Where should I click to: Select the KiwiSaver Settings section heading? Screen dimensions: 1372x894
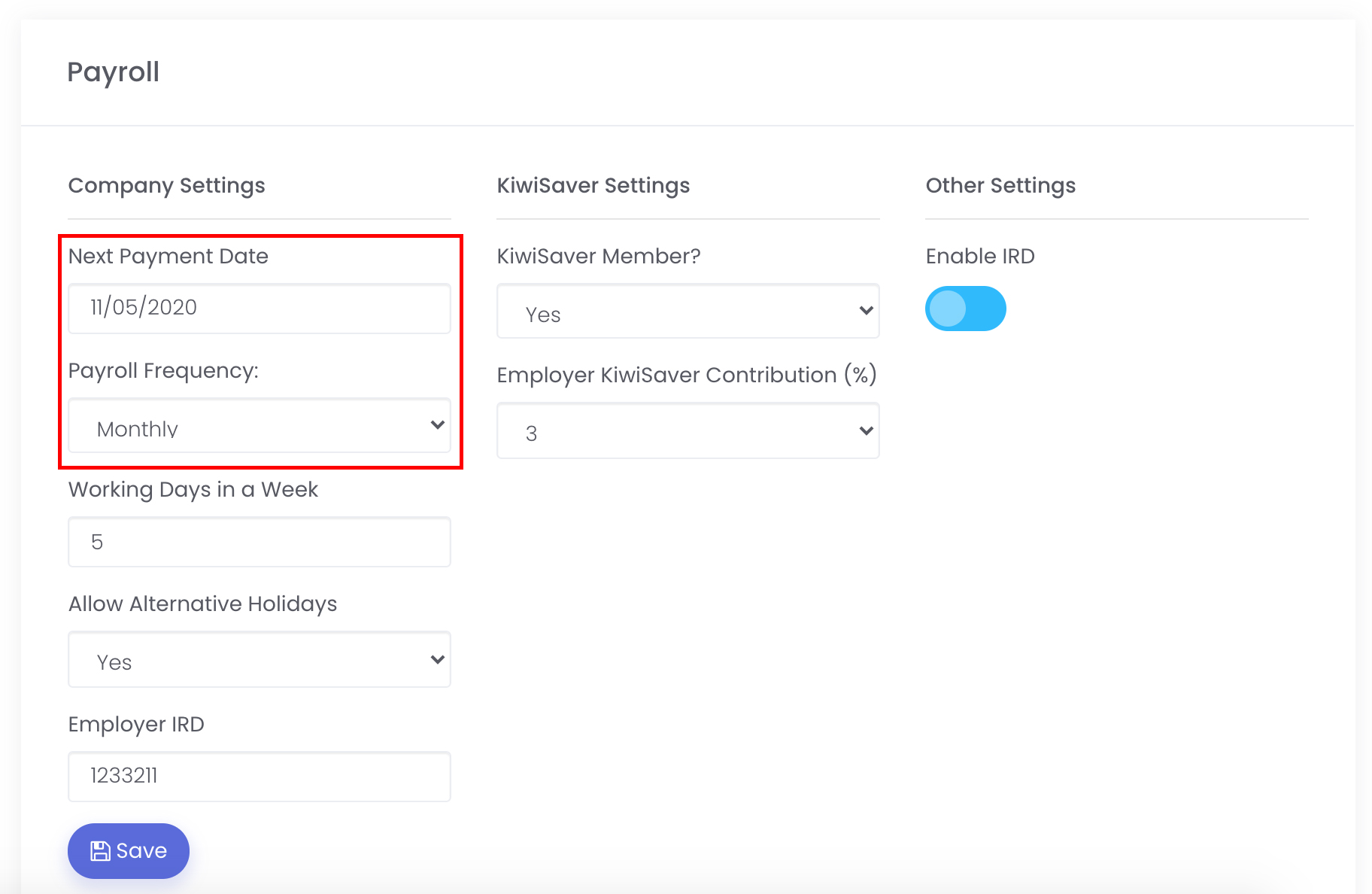[x=593, y=186]
